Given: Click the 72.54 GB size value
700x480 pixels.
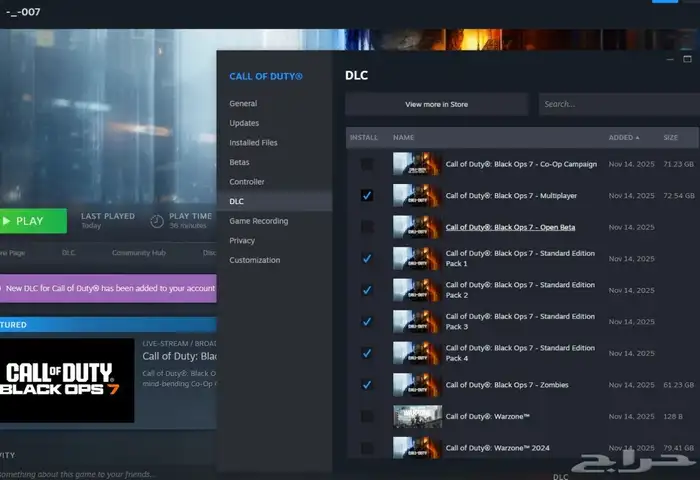Looking at the screenshot, I should (679, 196).
